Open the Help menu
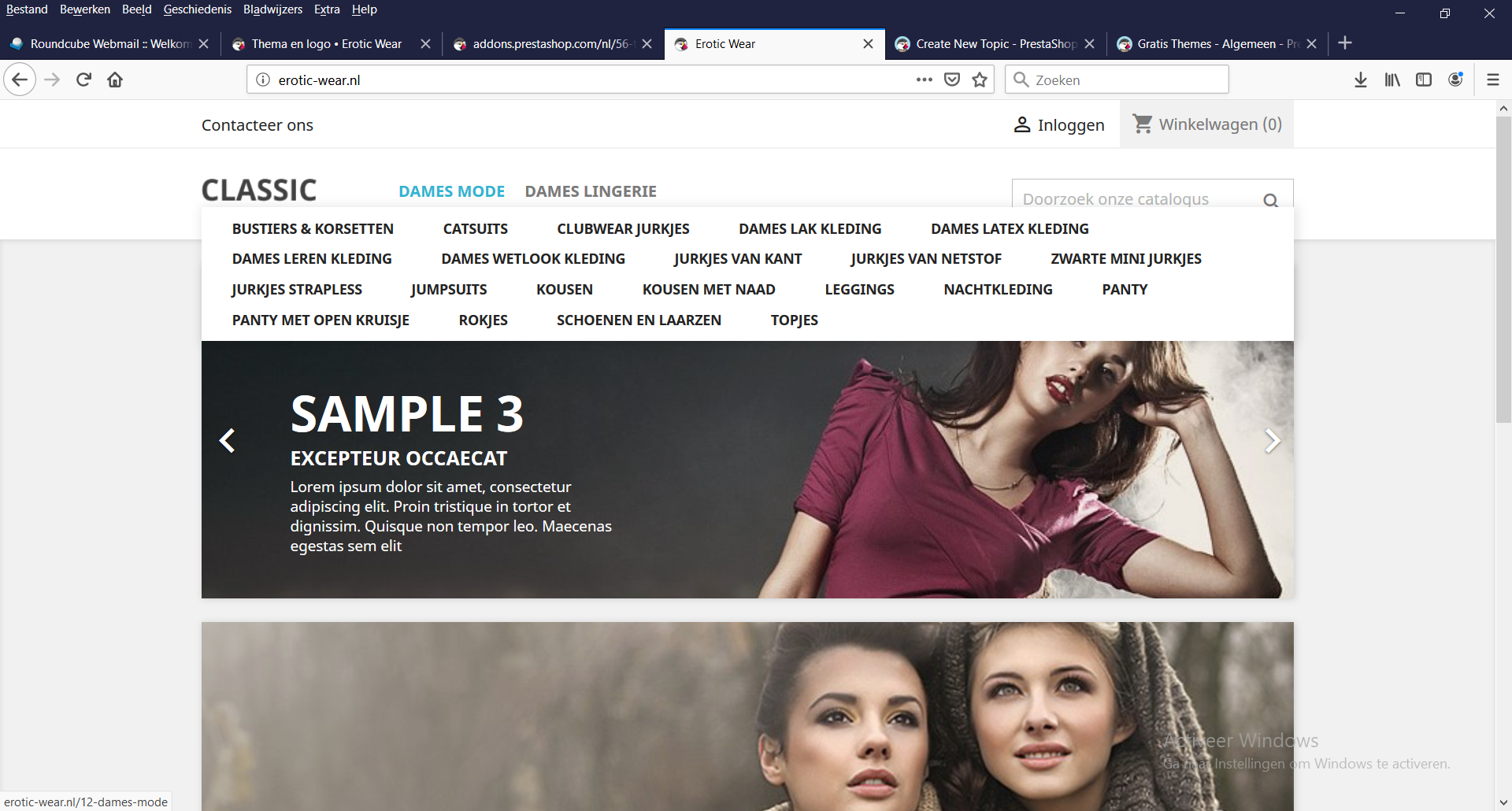The image size is (1512, 811). coord(365,9)
